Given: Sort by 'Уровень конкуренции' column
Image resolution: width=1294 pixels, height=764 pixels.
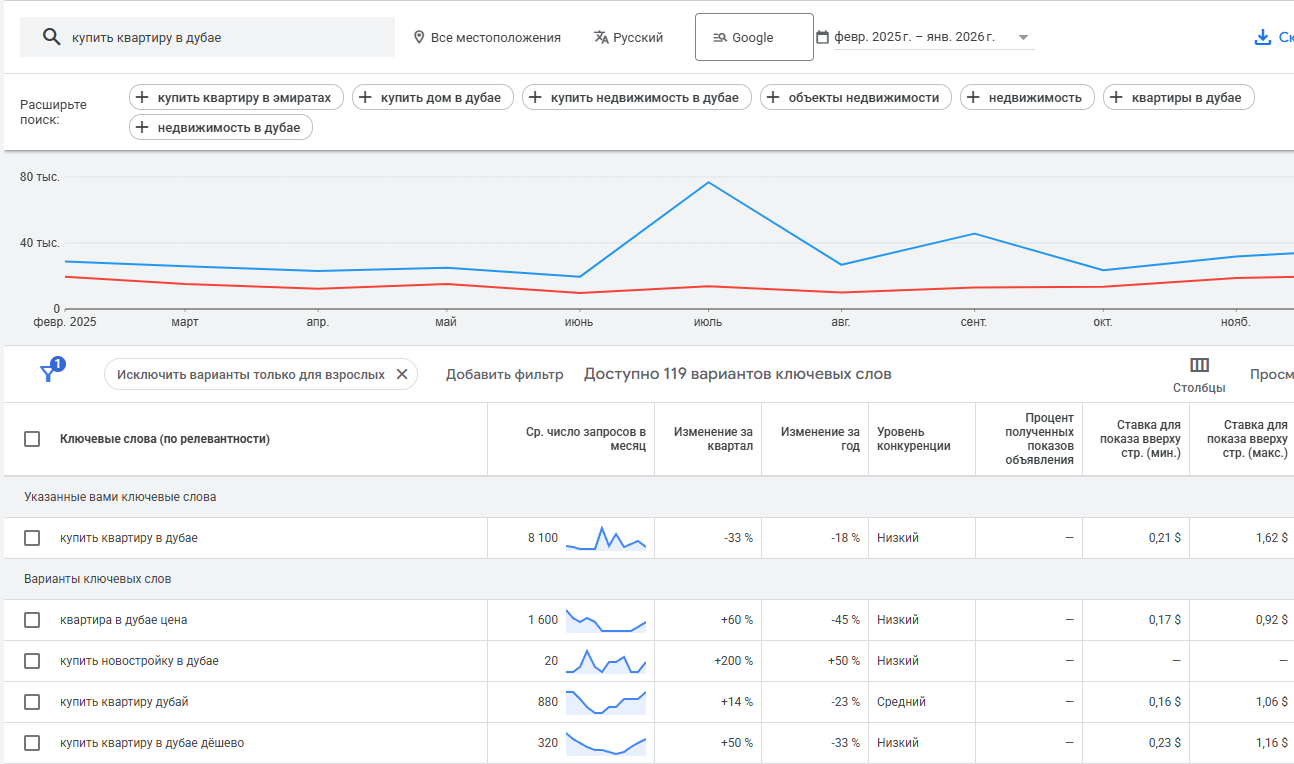Looking at the screenshot, I should pos(914,439).
